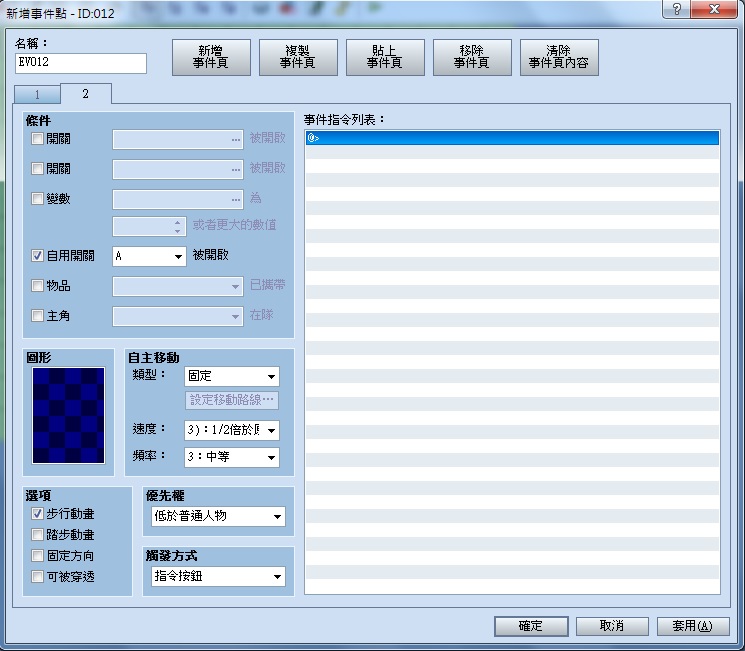Click the EV012 name input field
Image resolution: width=745 pixels, height=651 pixels.
tap(81, 63)
